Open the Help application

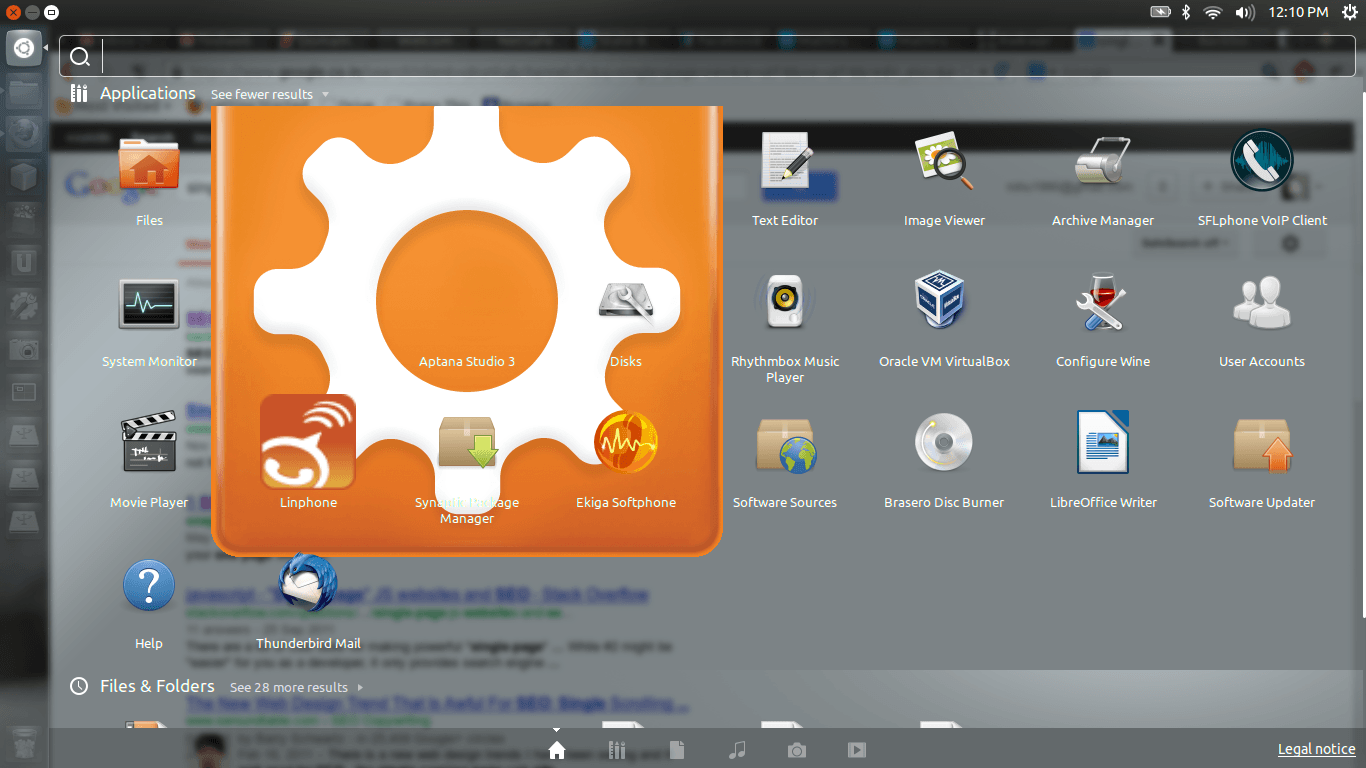coord(149,586)
